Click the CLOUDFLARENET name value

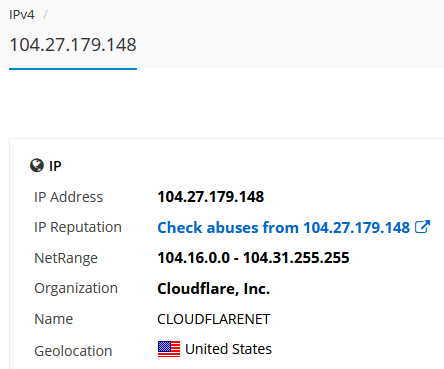click(x=214, y=319)
